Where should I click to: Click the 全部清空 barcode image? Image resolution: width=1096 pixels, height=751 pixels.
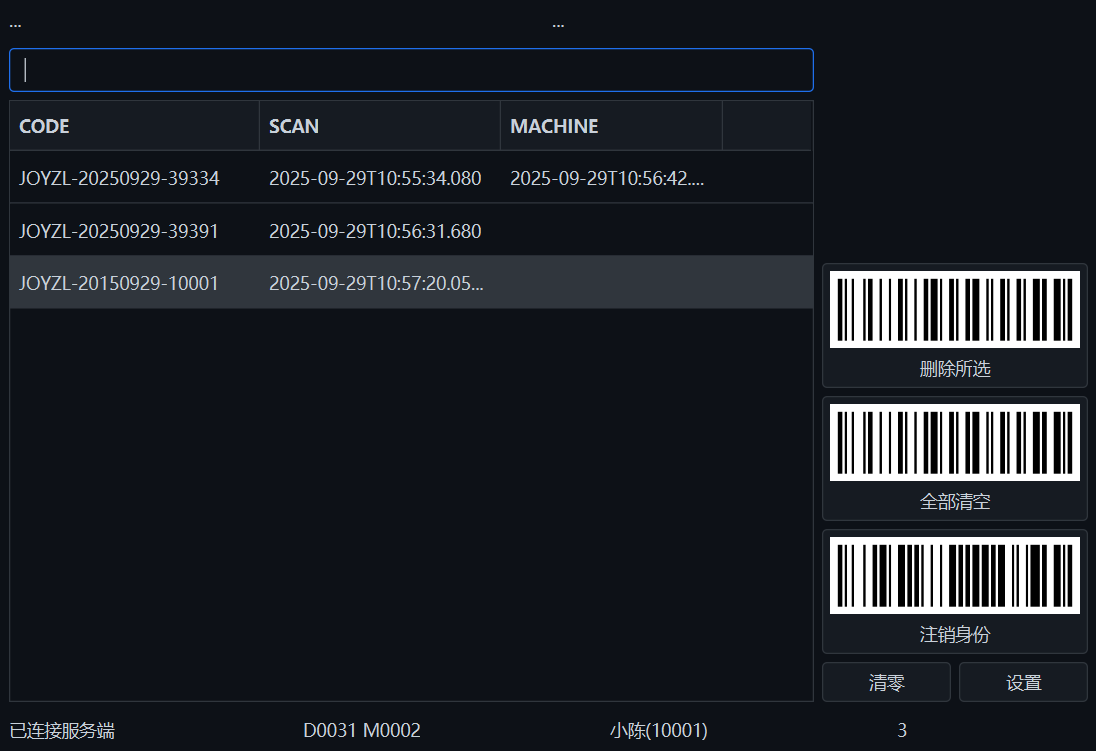[x=955, y=442]
